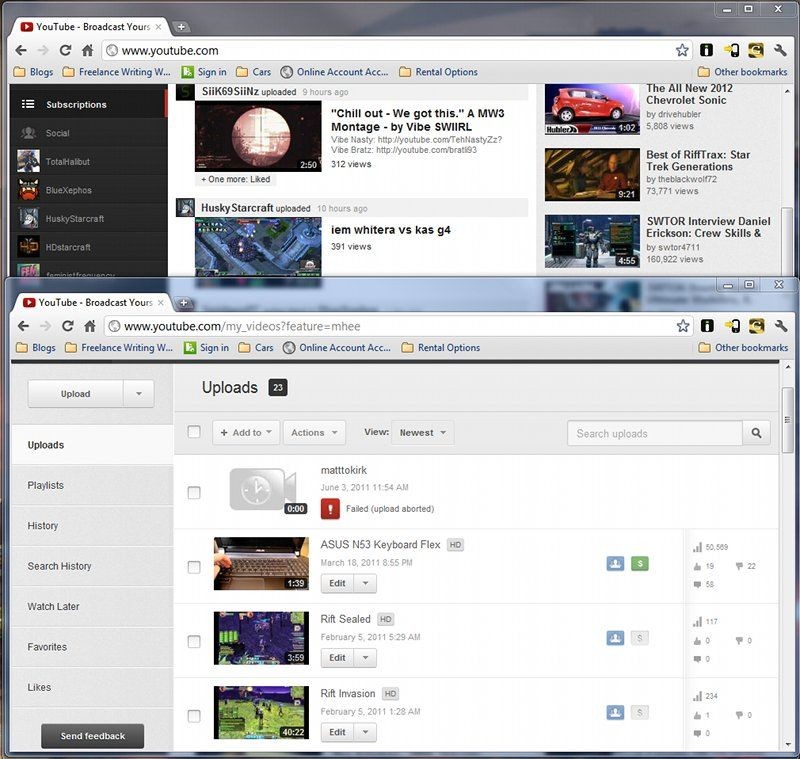Reload the my_videos page
This screenshot has width=800, height=759.
(x=67, y=326)
